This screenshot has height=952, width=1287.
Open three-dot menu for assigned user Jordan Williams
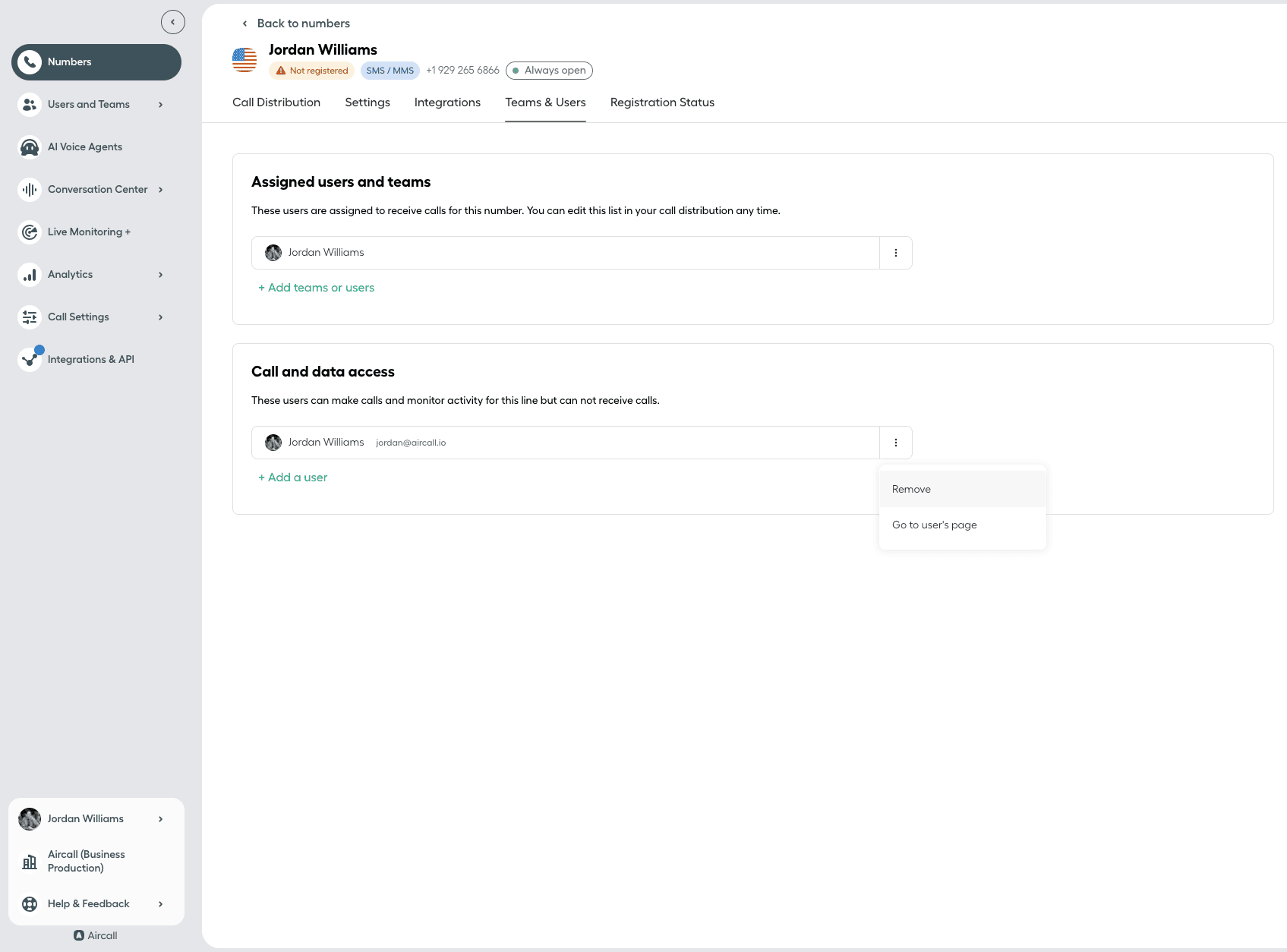pyautogui.click(x=896, y=253)
